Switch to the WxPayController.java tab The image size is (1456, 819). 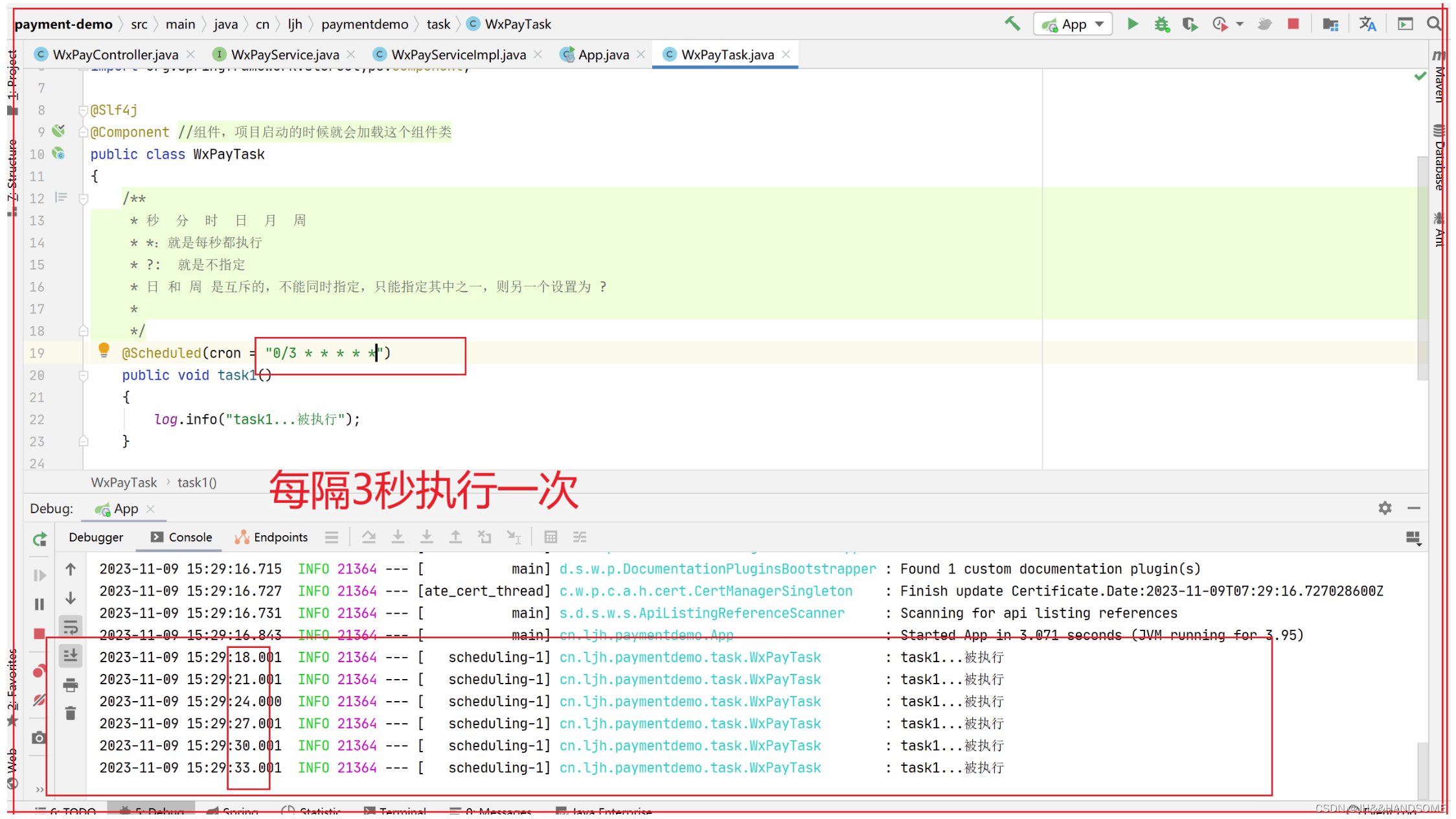115,55
